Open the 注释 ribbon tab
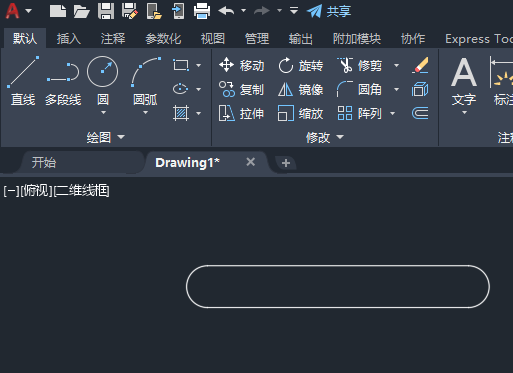Image resolution: width=513 pixels, height=373 pixels. pos(113,39)
